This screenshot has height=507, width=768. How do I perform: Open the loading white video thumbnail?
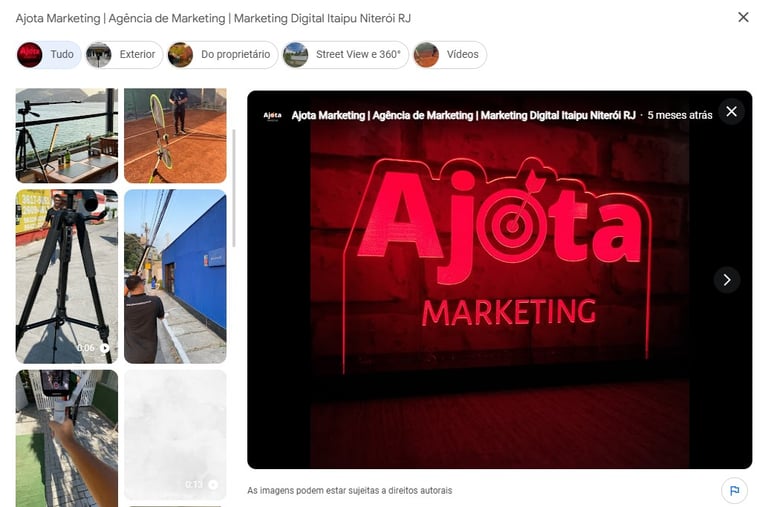pos(175,435)
